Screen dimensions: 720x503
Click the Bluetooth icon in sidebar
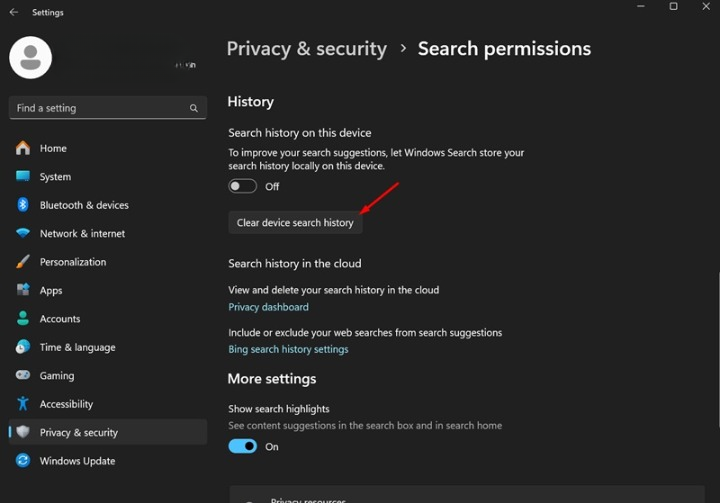click(x=22, y=205)
